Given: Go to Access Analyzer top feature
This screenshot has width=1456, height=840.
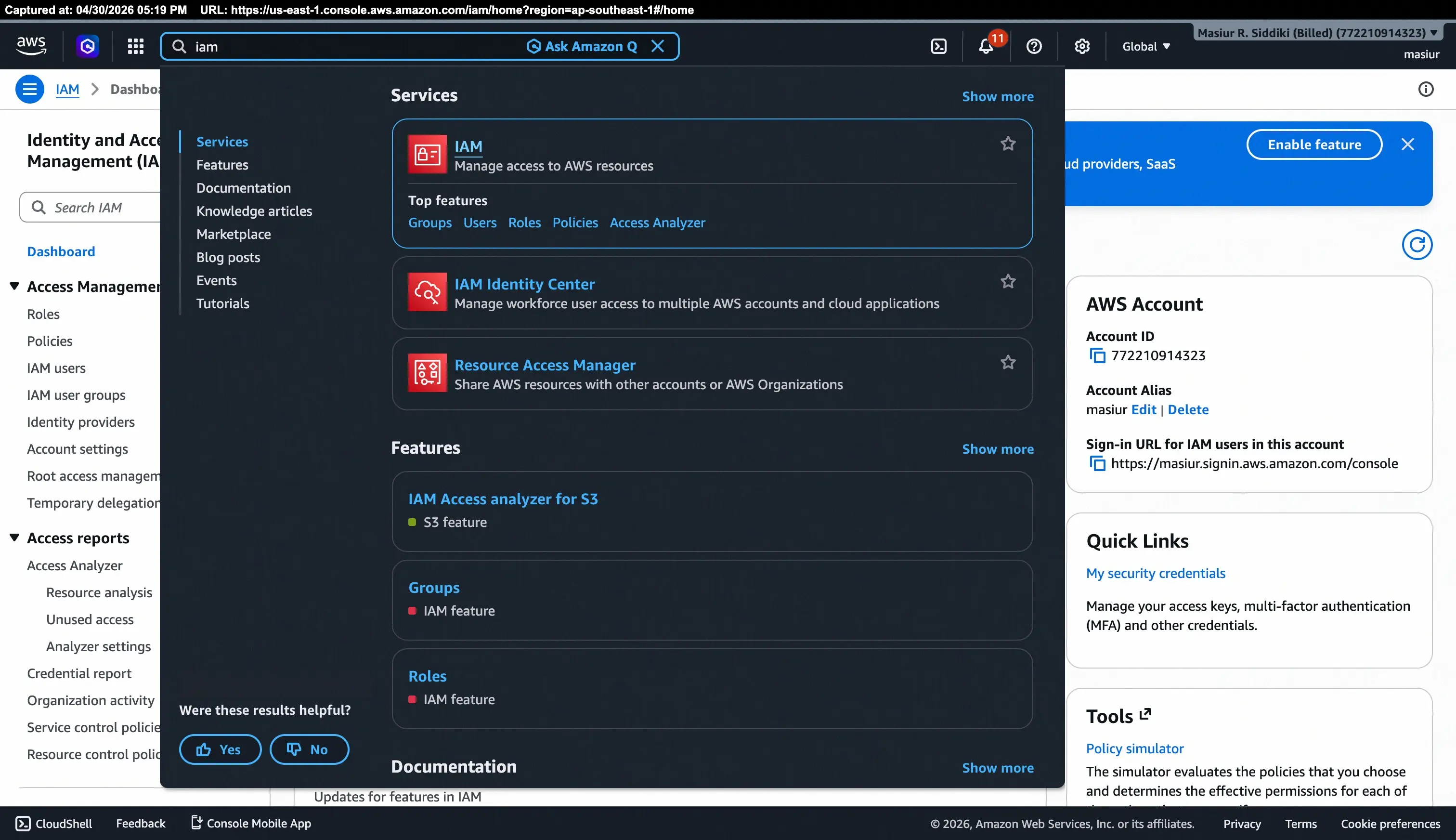Looking at the screenshot, I should [x=657, y=223].
